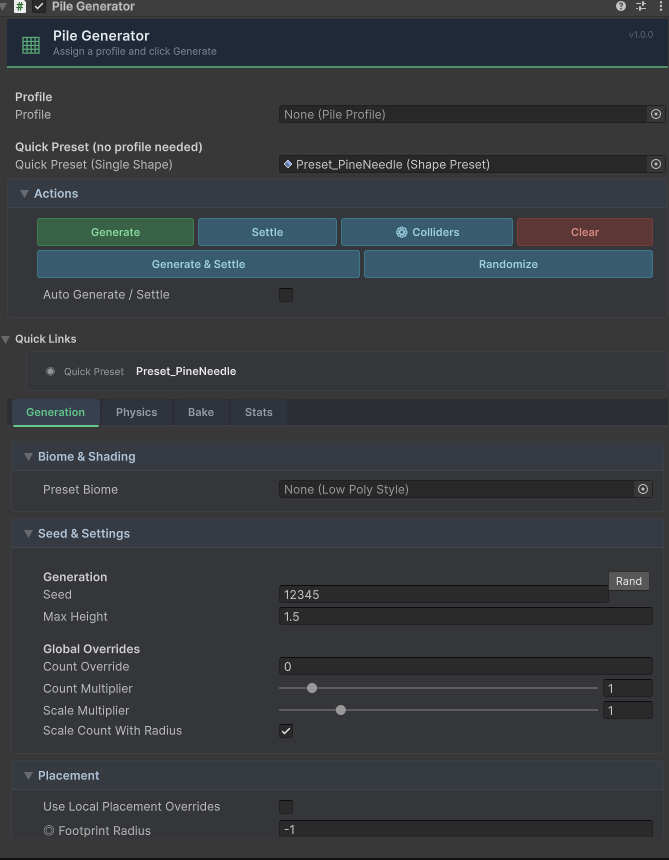This screenshot has width=669, height=860.
Task: Collapse the Actions section
Action: [x=26, y=194]
